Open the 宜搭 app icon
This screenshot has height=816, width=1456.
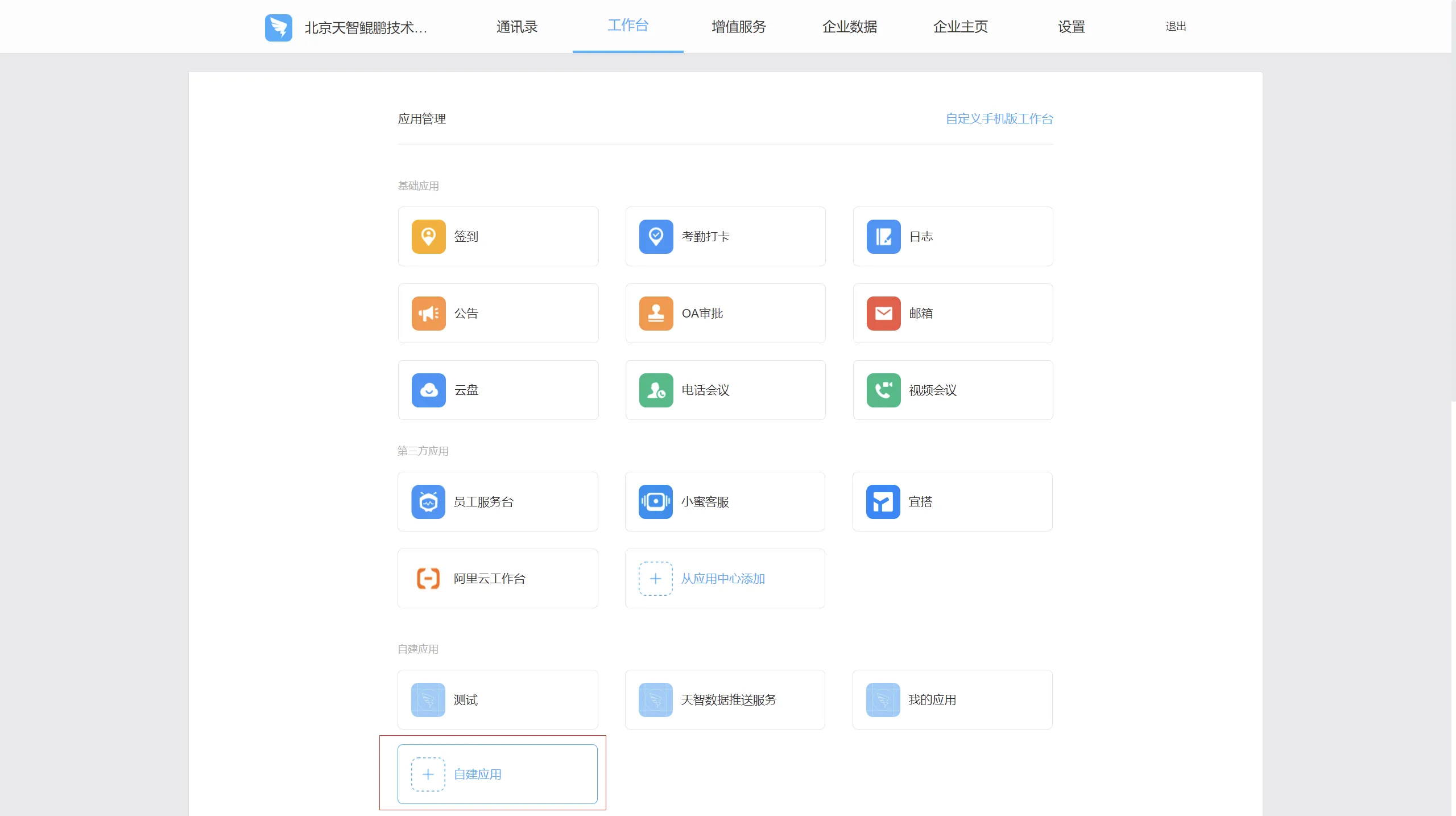(x=883, y=501)
